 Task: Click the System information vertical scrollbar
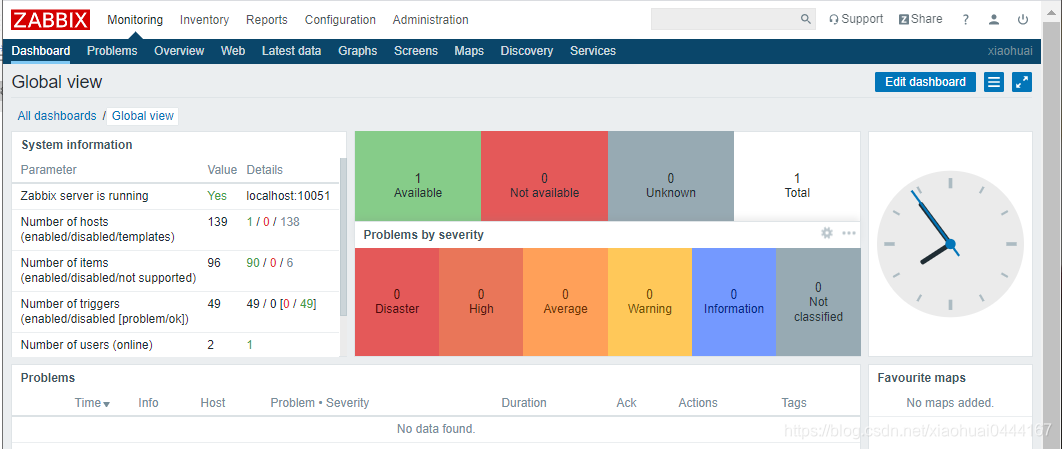click(343, 237)
